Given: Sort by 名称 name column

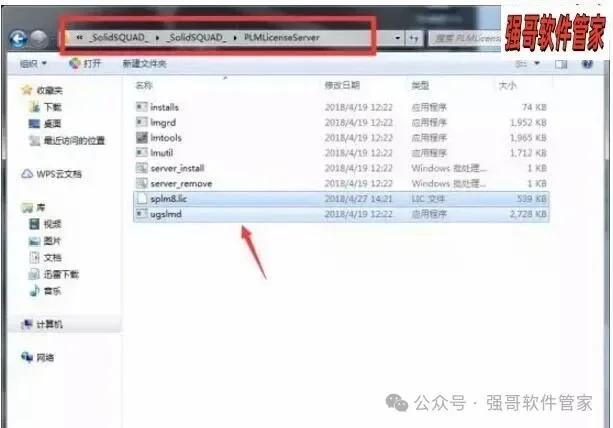Looking at the screenshot, I should (144, 85).
